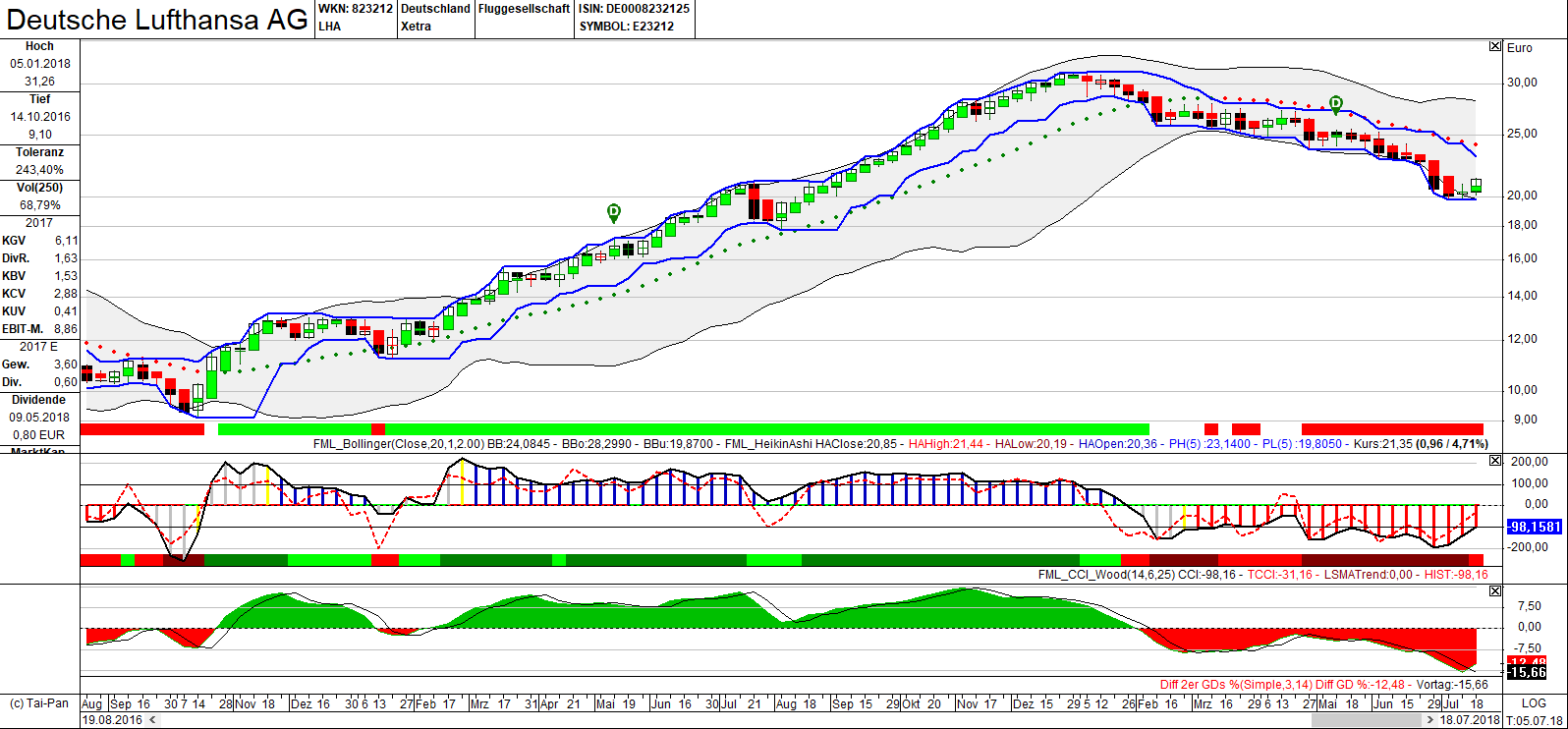The height and width of the screenshot is (729, 1568).
Task: Click the Hoch label in the sidebar
Action: coord(39,46)
